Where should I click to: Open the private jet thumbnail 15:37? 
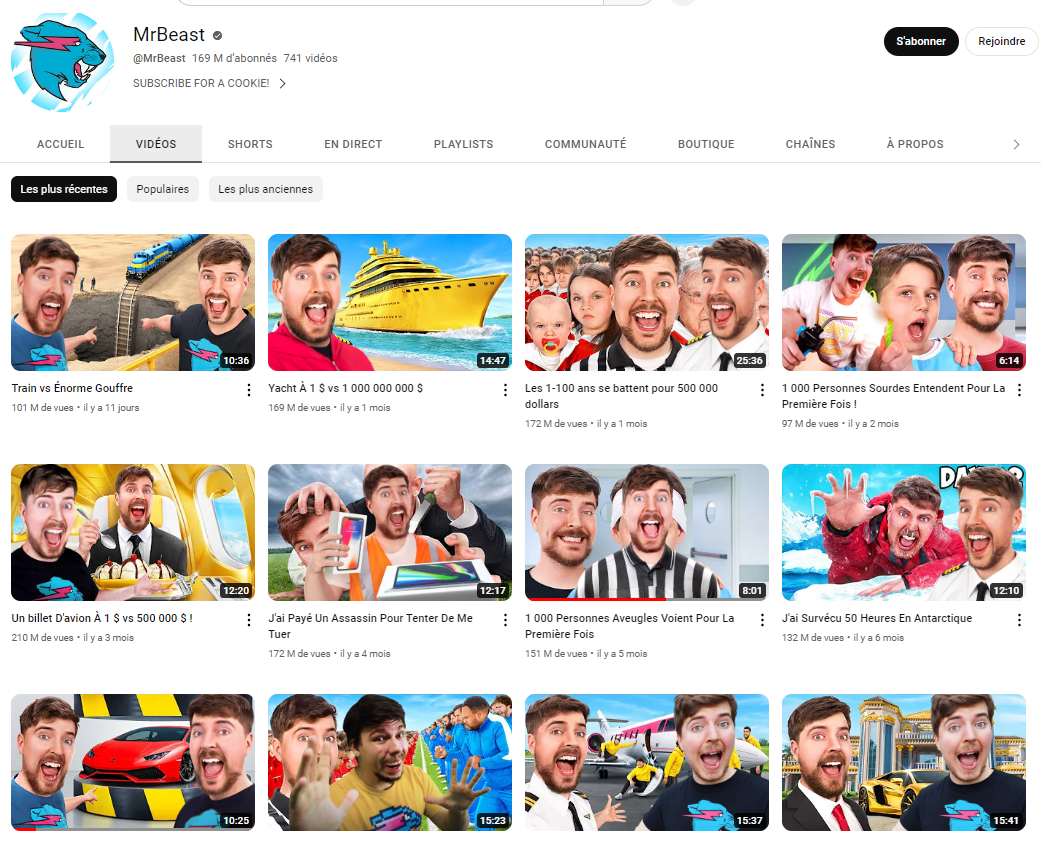[647, 763]
